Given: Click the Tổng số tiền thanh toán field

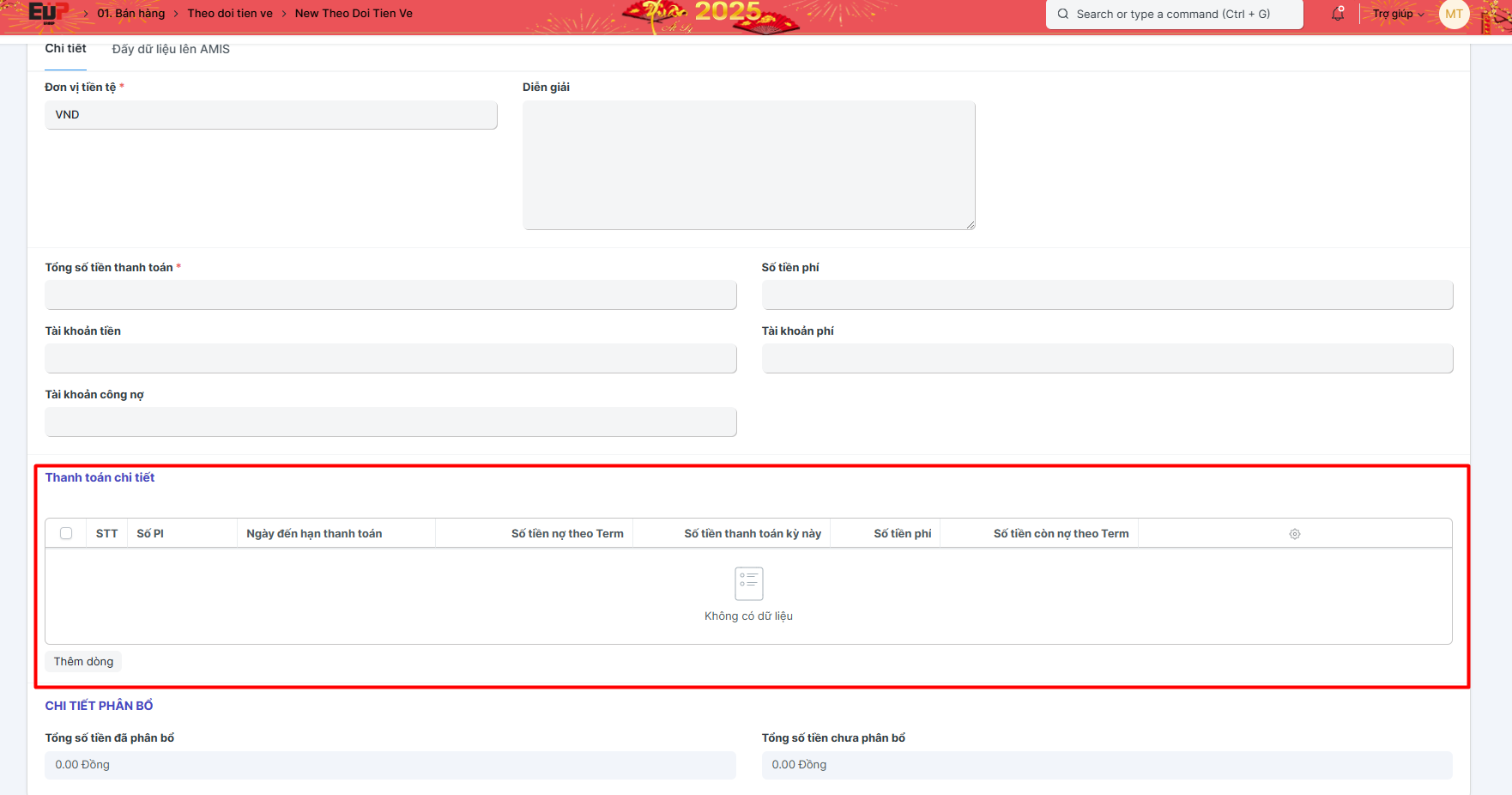Looking at the screenshot, I should coord(390,295).
